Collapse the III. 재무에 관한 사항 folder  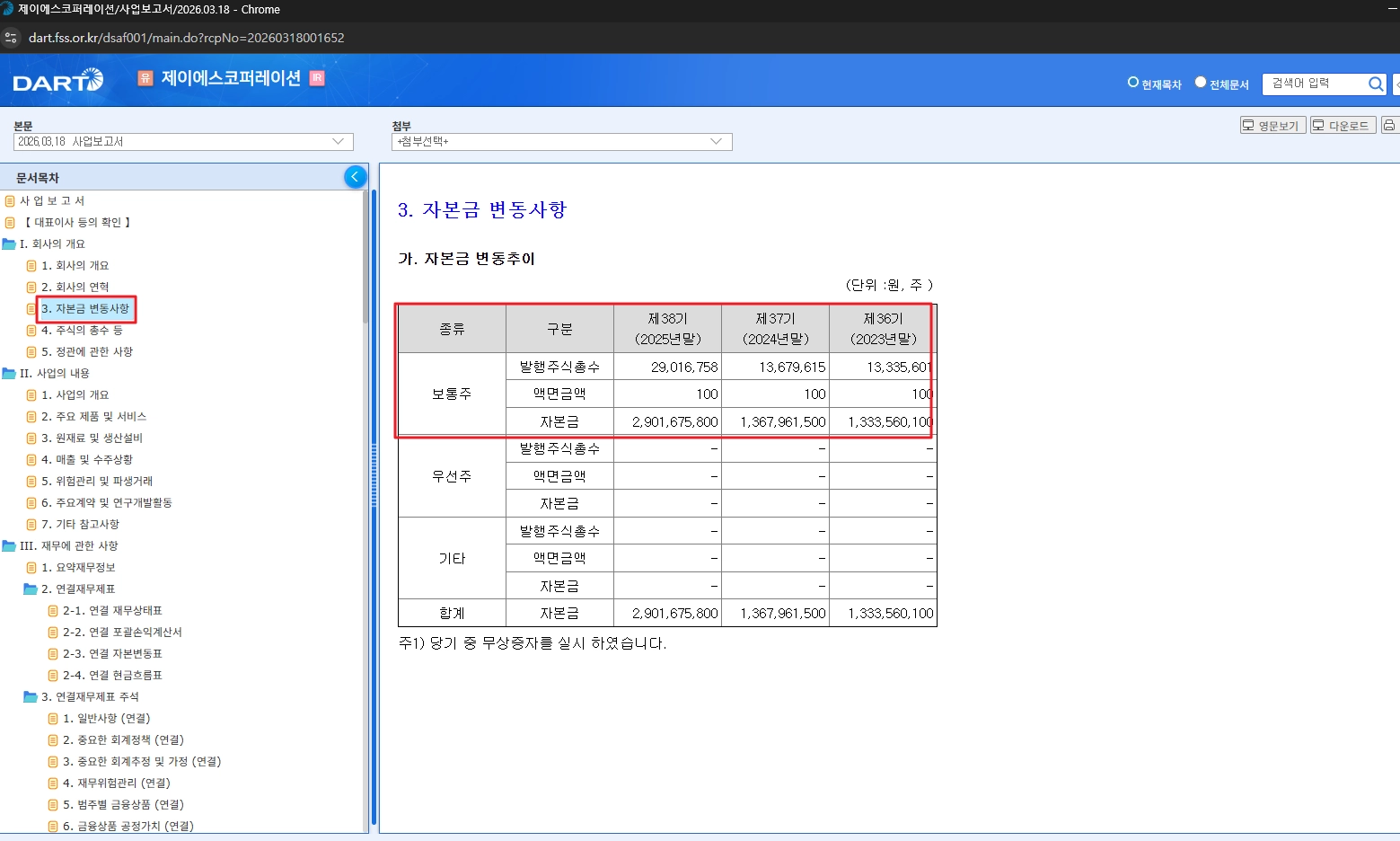tap(9, 545)
